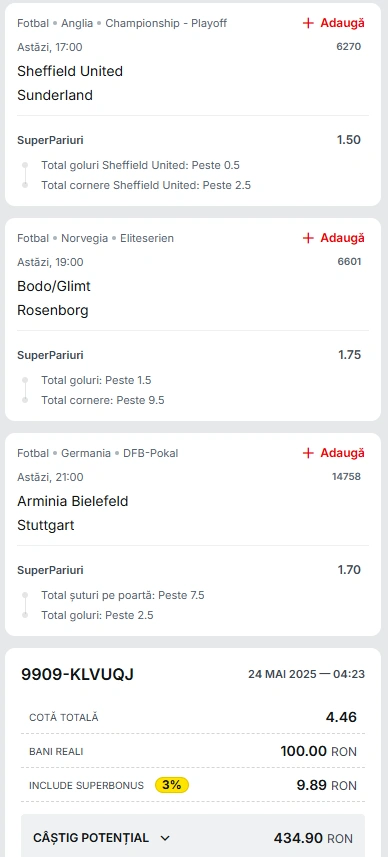Select the 1.70 SuperPariuri odds
388x857 pixels.
pyautogui.click(x=349, y=570)
